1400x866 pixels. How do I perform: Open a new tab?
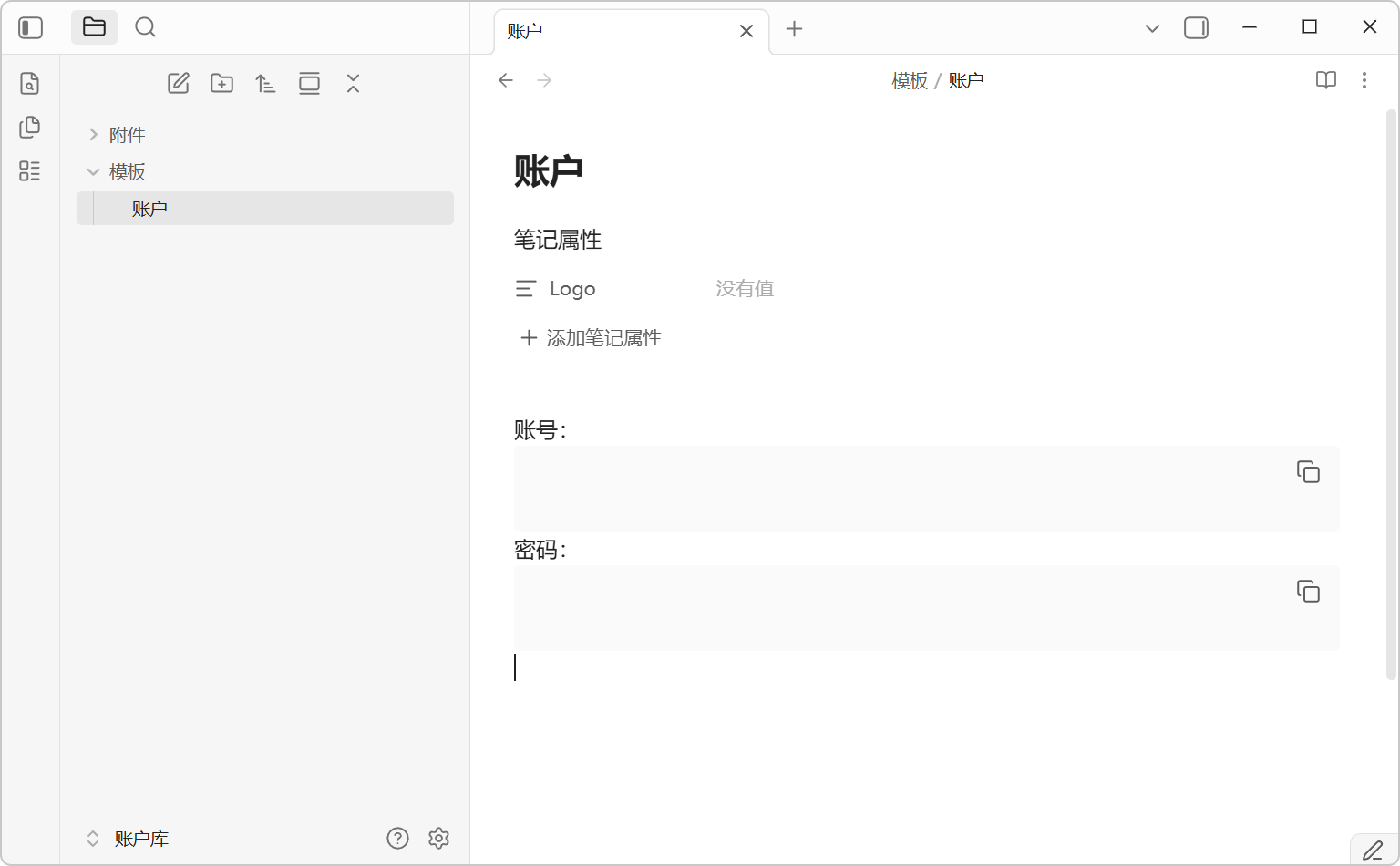pos(794,29)
